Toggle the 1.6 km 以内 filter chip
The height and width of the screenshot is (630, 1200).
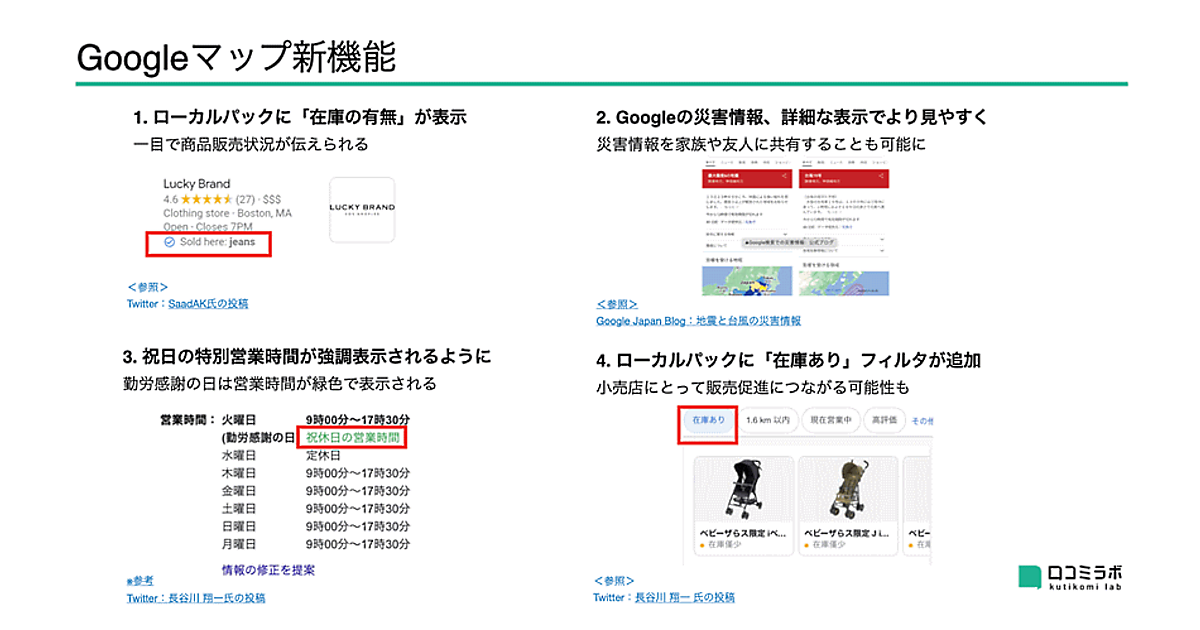[x=768, y=420]
